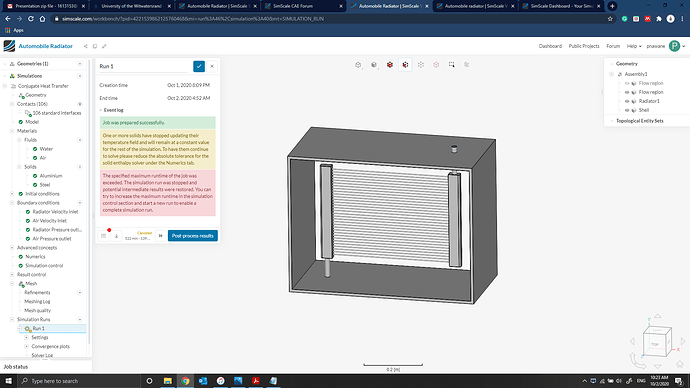Click the download results icon
The image size is (690, 388).
pyautogui.click(x=117, y=236)
